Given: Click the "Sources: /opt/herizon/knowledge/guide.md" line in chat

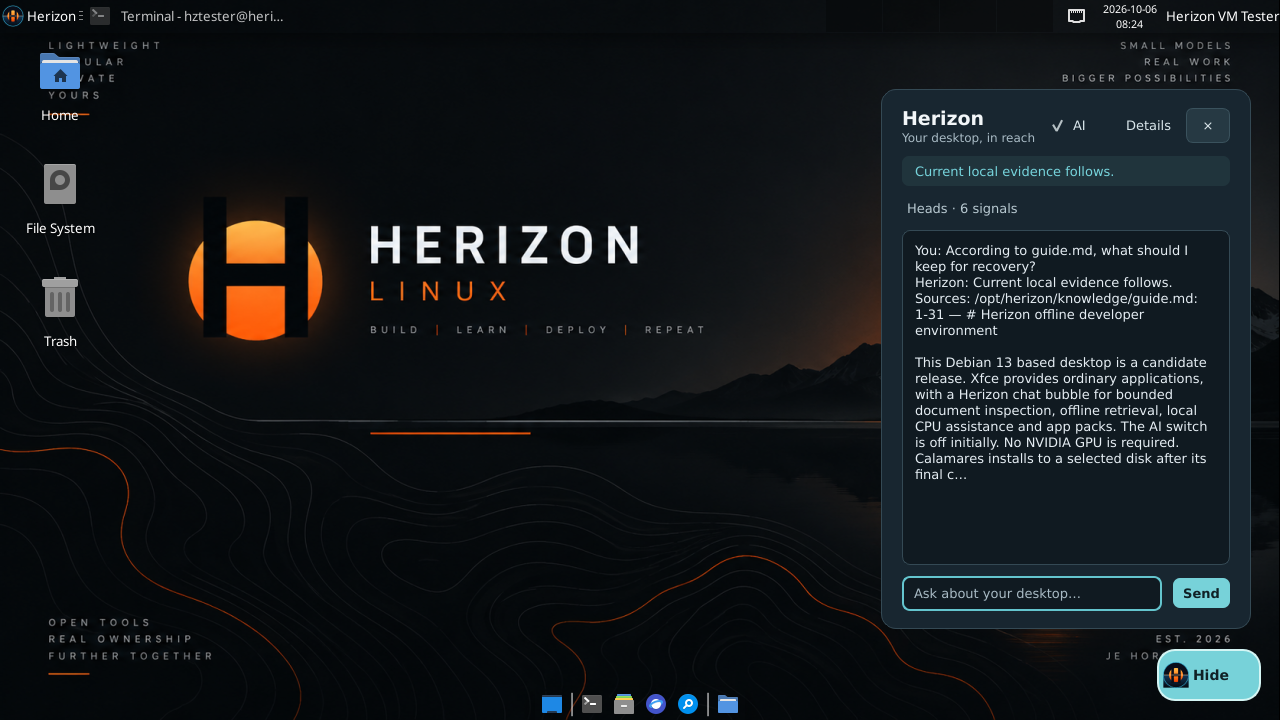Looking at the screenshot, I should point(1056,298).
